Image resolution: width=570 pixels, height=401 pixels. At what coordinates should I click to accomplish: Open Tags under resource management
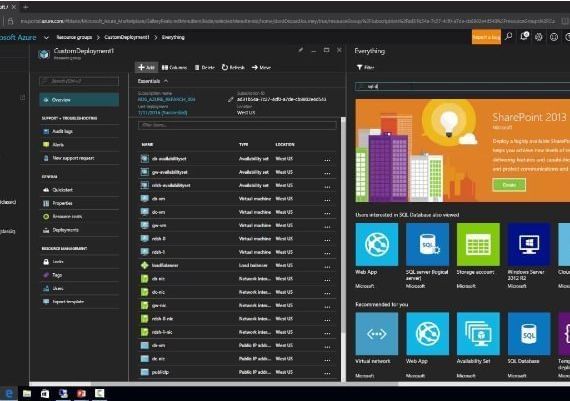[79, 275]
